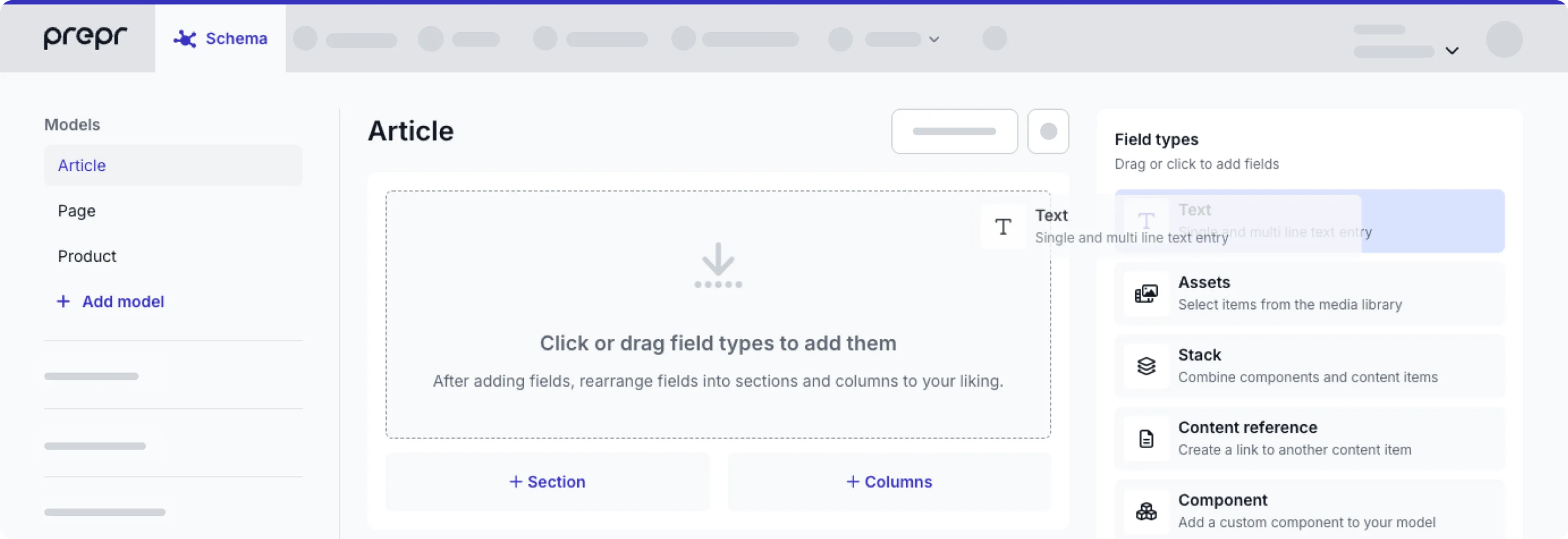Screen dimensions: 1568x539
Task: Expand the navigation dropdown chevron in top bar
Action: point(934,40)
